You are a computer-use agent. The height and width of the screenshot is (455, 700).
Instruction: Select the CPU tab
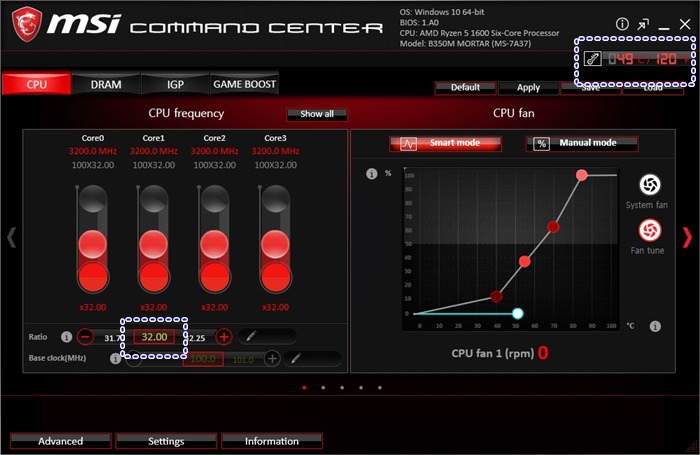(36, 84)
